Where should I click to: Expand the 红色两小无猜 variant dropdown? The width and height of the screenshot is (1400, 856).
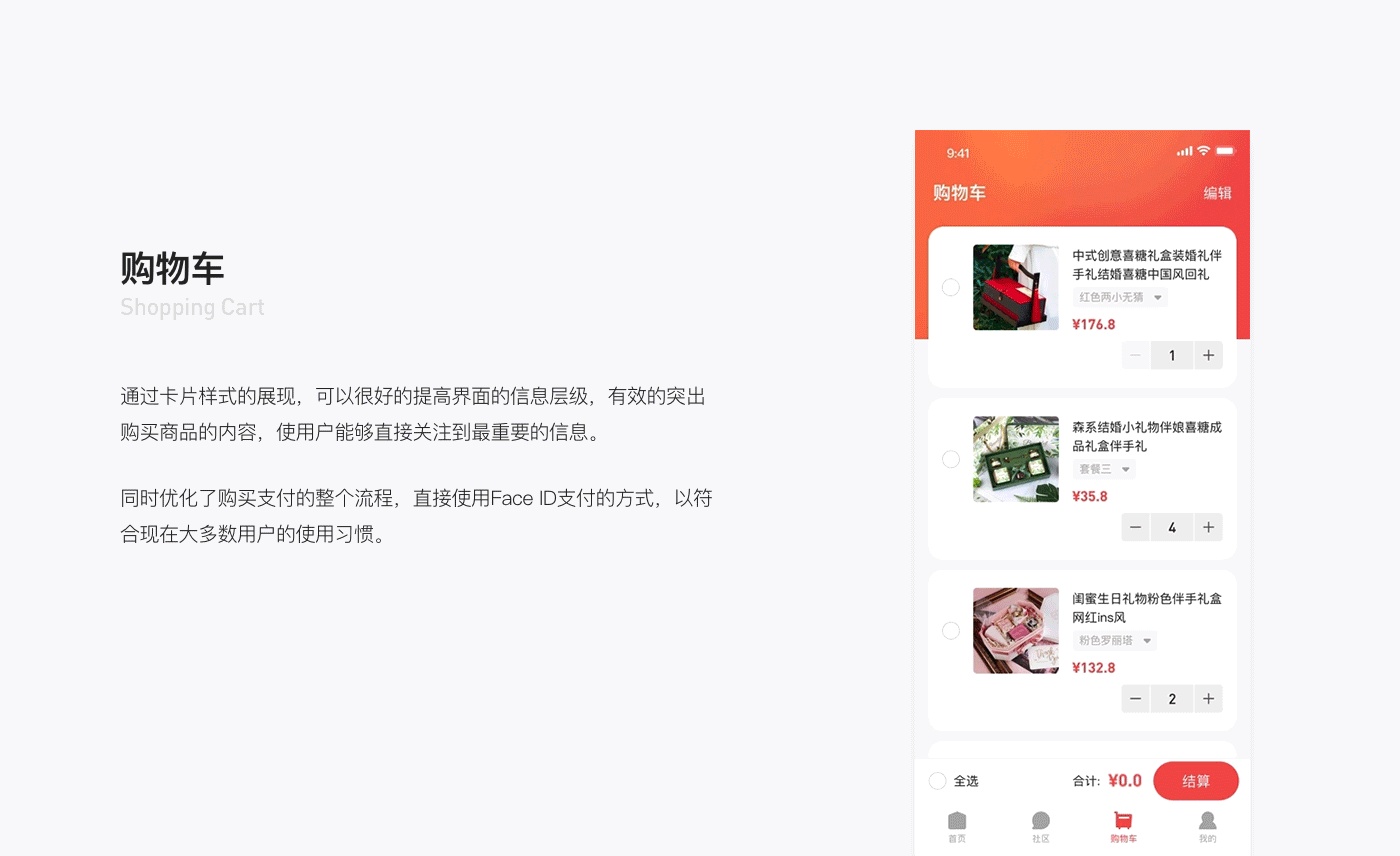coord(1120,297)
